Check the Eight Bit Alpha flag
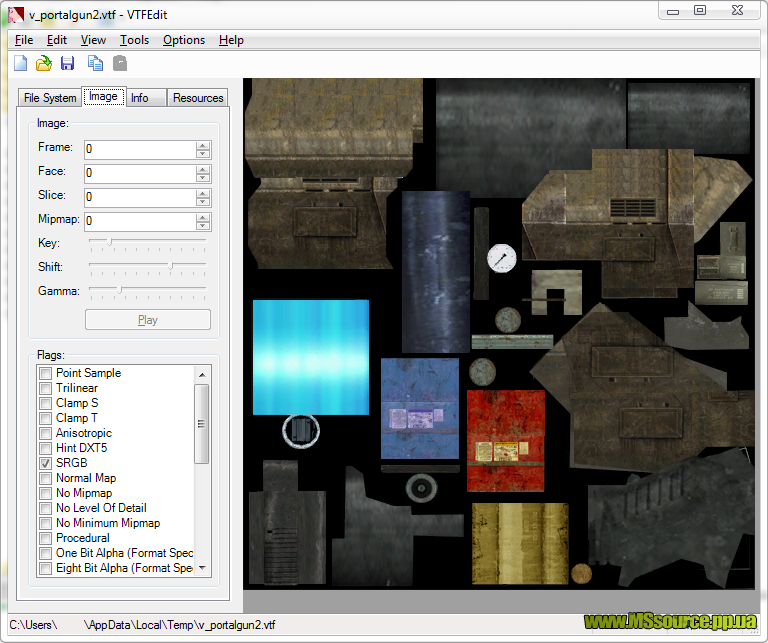The height and width of the screenshot is (643, 768). coord(46,569)
